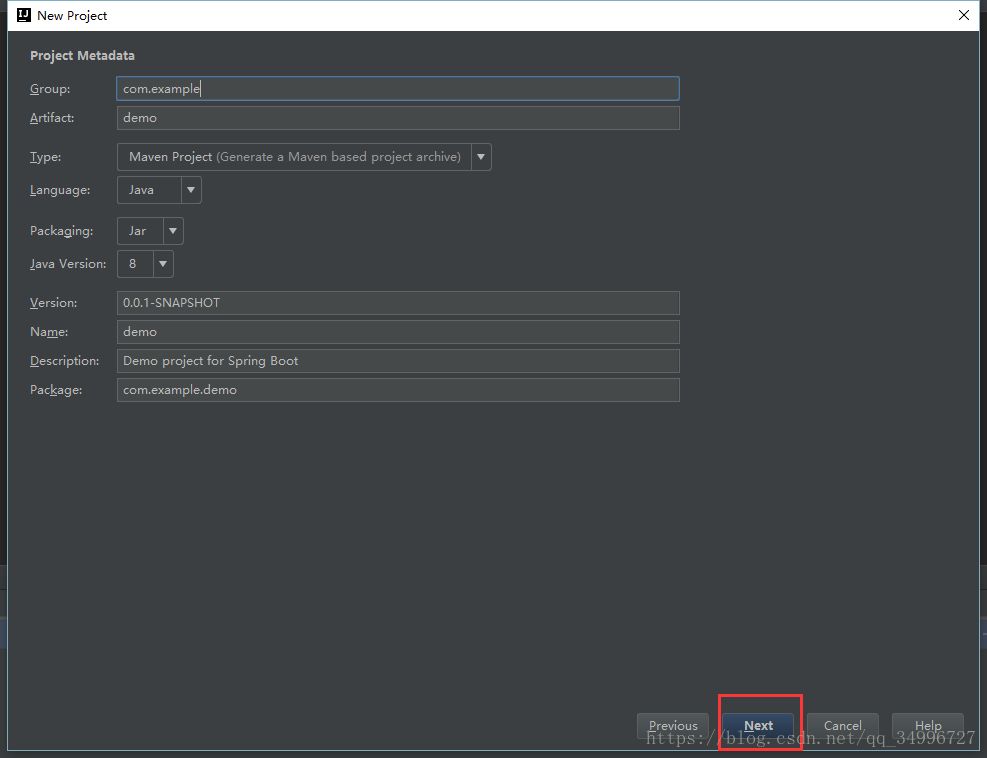Cancel the New Project wizard
This screenshot has height=758, width=987.
coord(842,726)
